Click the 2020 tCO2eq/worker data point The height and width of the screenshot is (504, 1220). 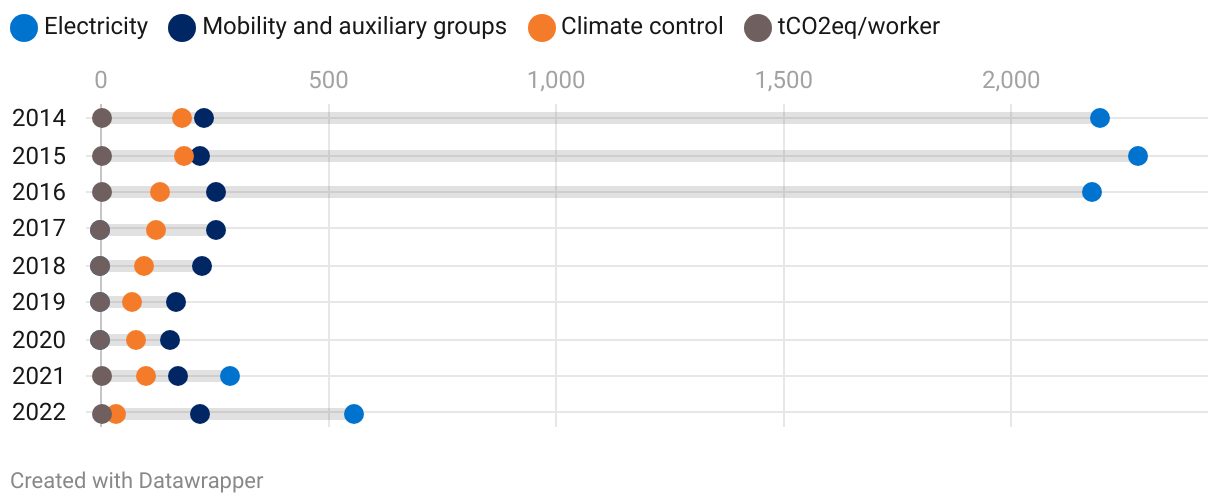(100, 340)
